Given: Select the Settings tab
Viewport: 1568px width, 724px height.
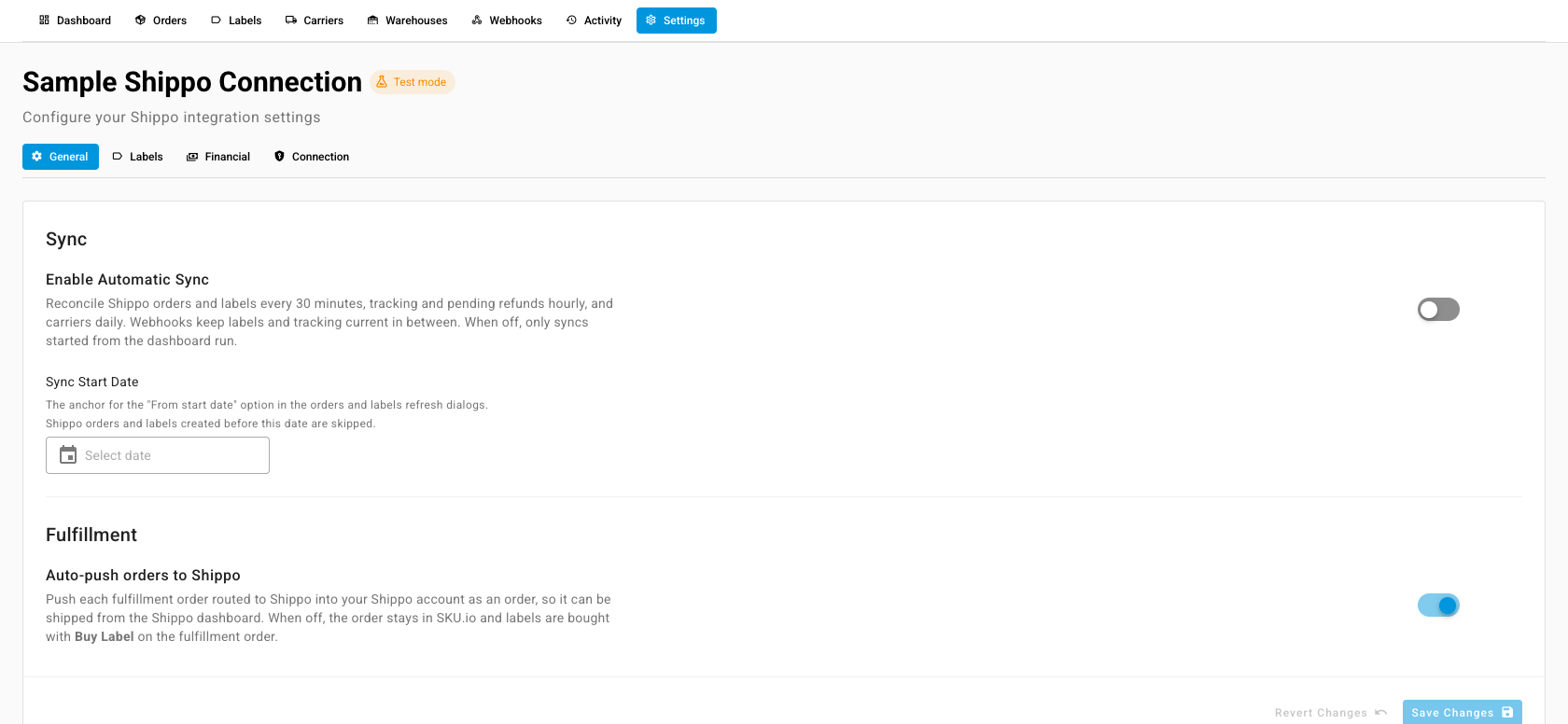Looking at the screenshot, I should point(677,21).
